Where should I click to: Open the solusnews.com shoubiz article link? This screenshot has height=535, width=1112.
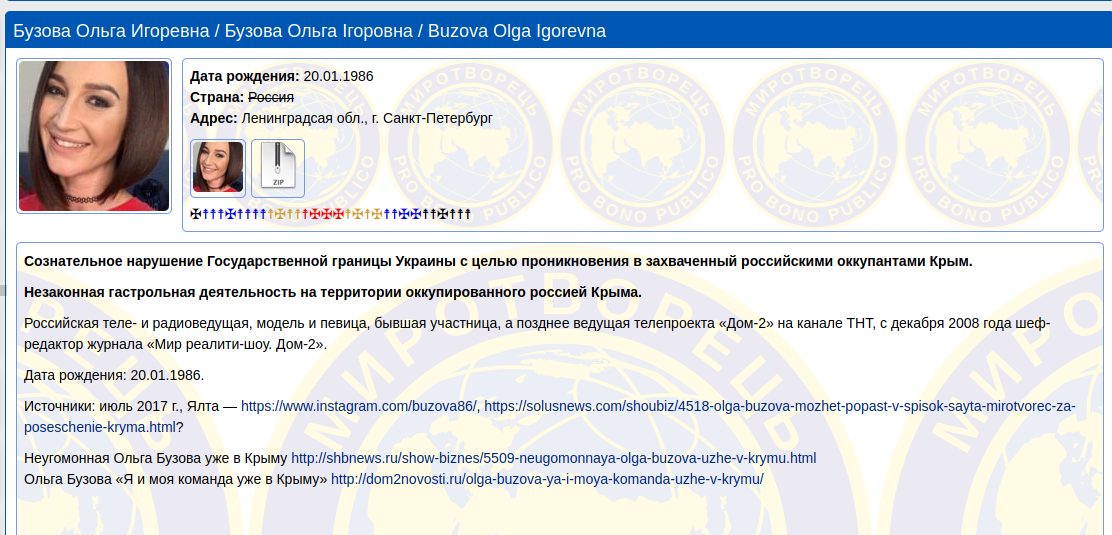(x=550, y=417)
